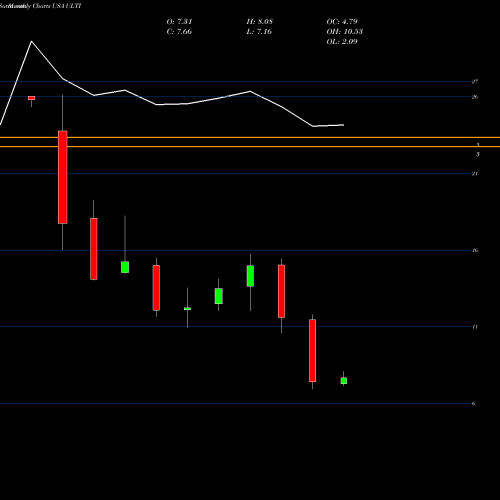Click the peak point of the white line
Viewport: 500px width, 500px height.
tap(32, 41)
